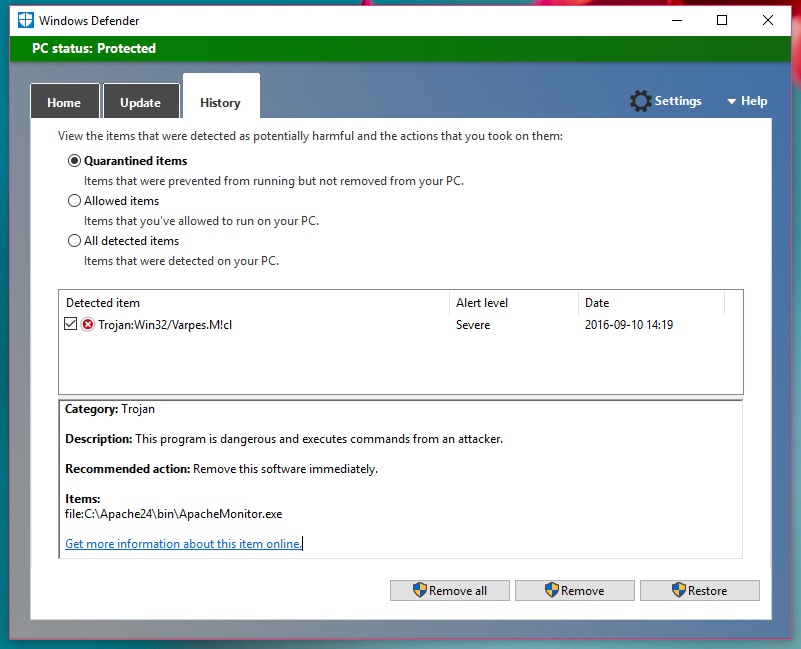Close the Windows Defender window
Screen dimensions: 801x649
pos(768,20)
